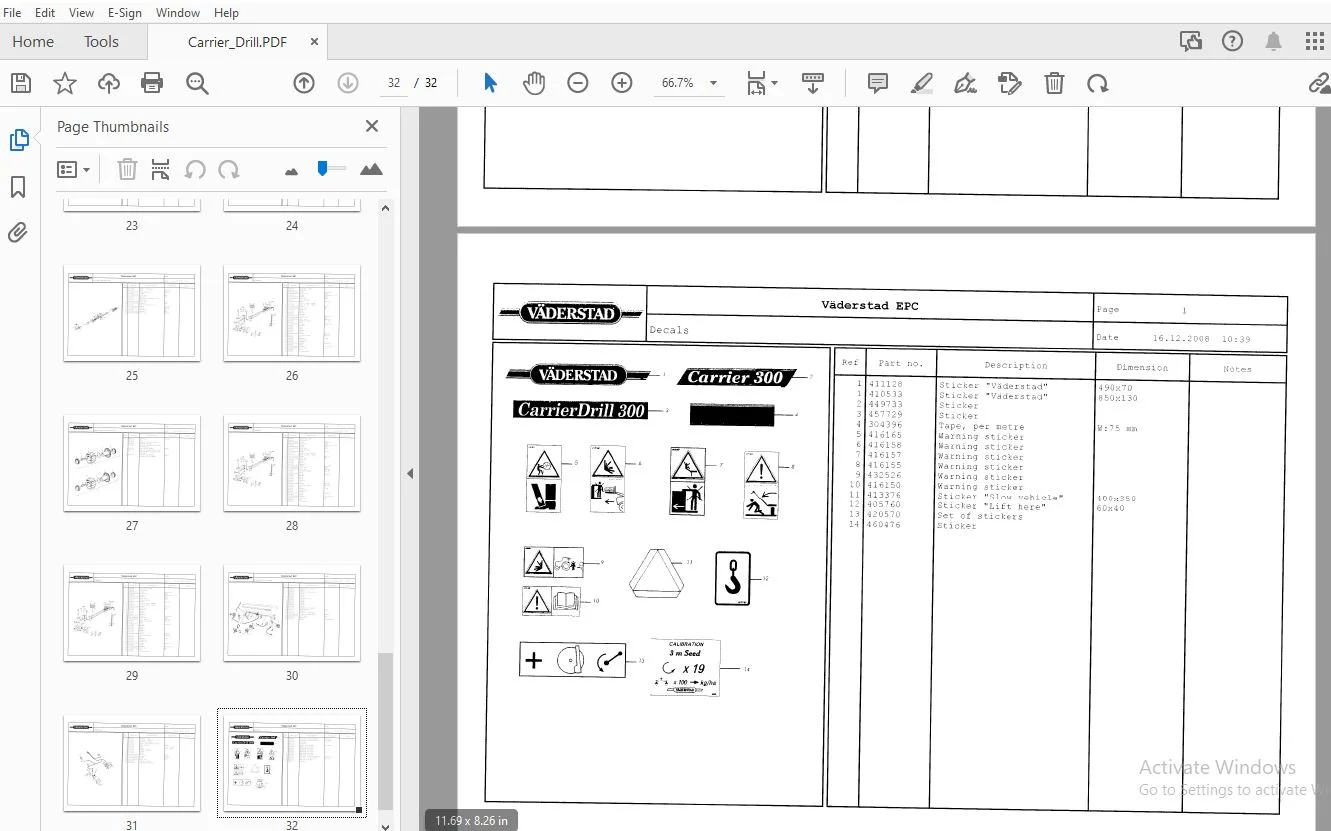This screenshot has width=1331, height=831.
Task: Close the Page Thumbnails panel
Action: point(372,126)
